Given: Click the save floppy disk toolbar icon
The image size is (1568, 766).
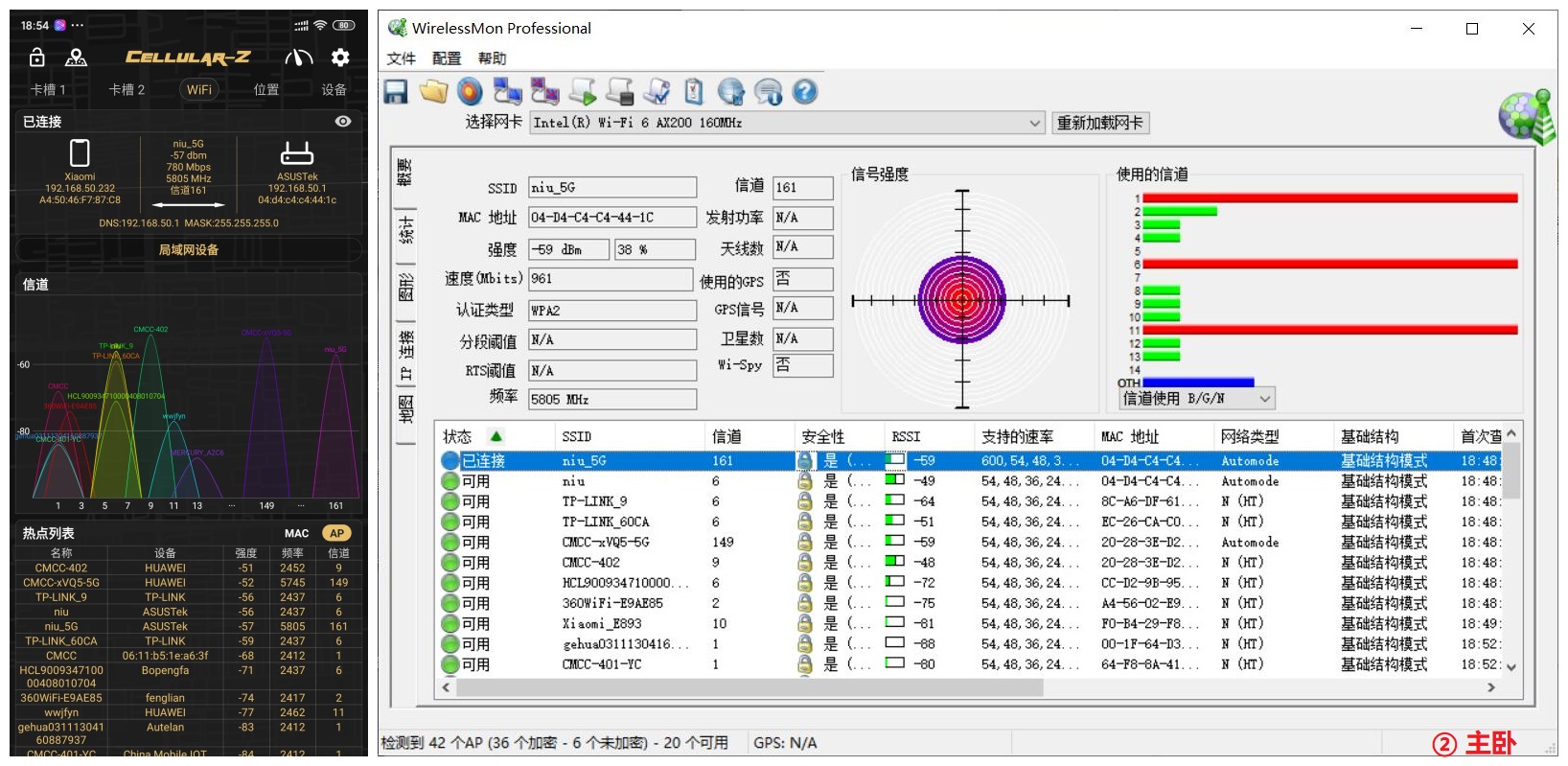Looking at the screenshot, I should point(396,92).
